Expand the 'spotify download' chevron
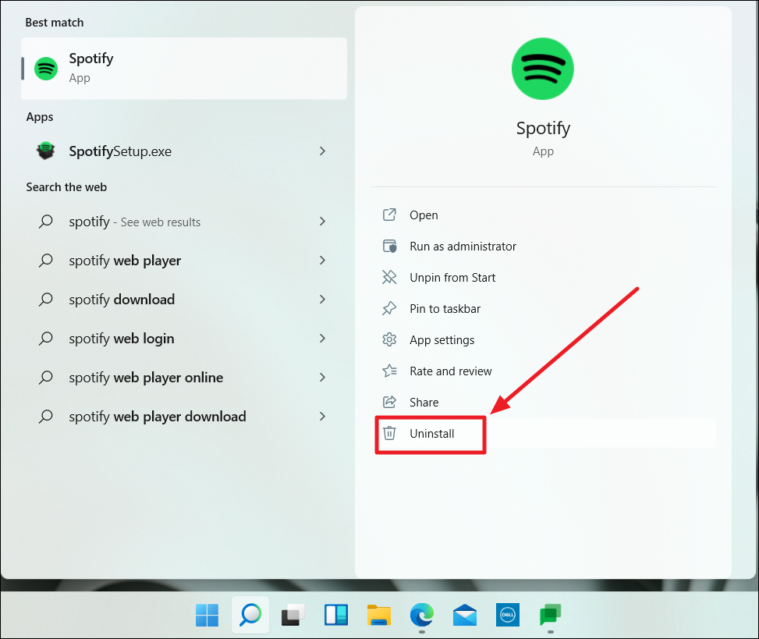Screen dimensions: 759x639 pyautogui.click(x=322, y=299)
